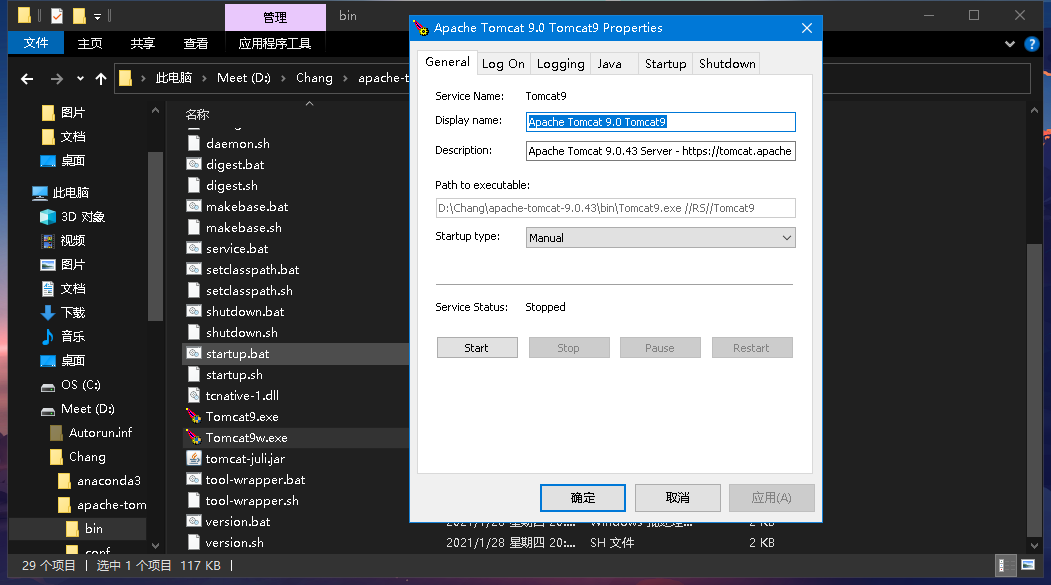Select the bin folder in tree
Image resolution: width=1051 pixels, height=585 pixels.
93,529
